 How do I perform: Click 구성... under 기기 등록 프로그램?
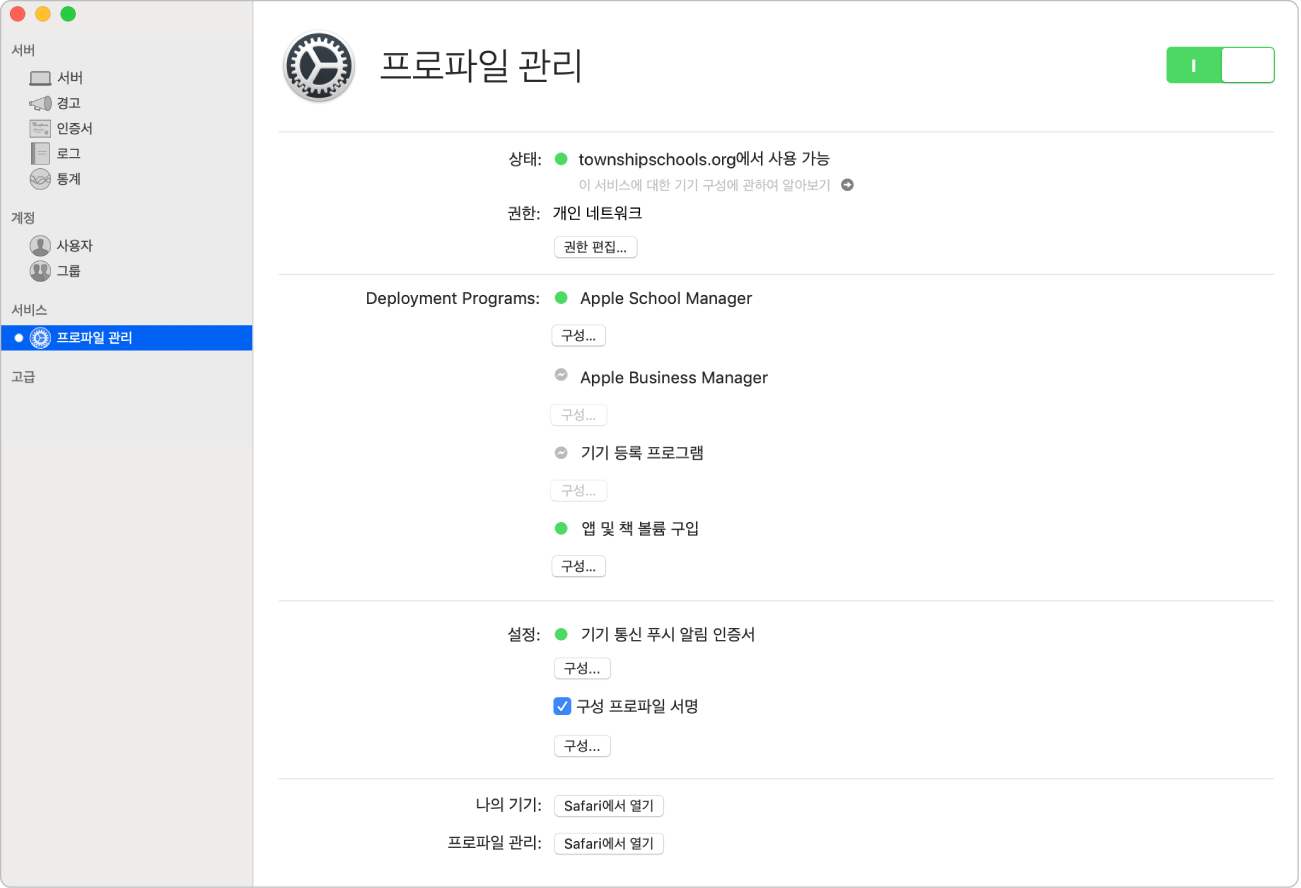click(x=579, y=491)
